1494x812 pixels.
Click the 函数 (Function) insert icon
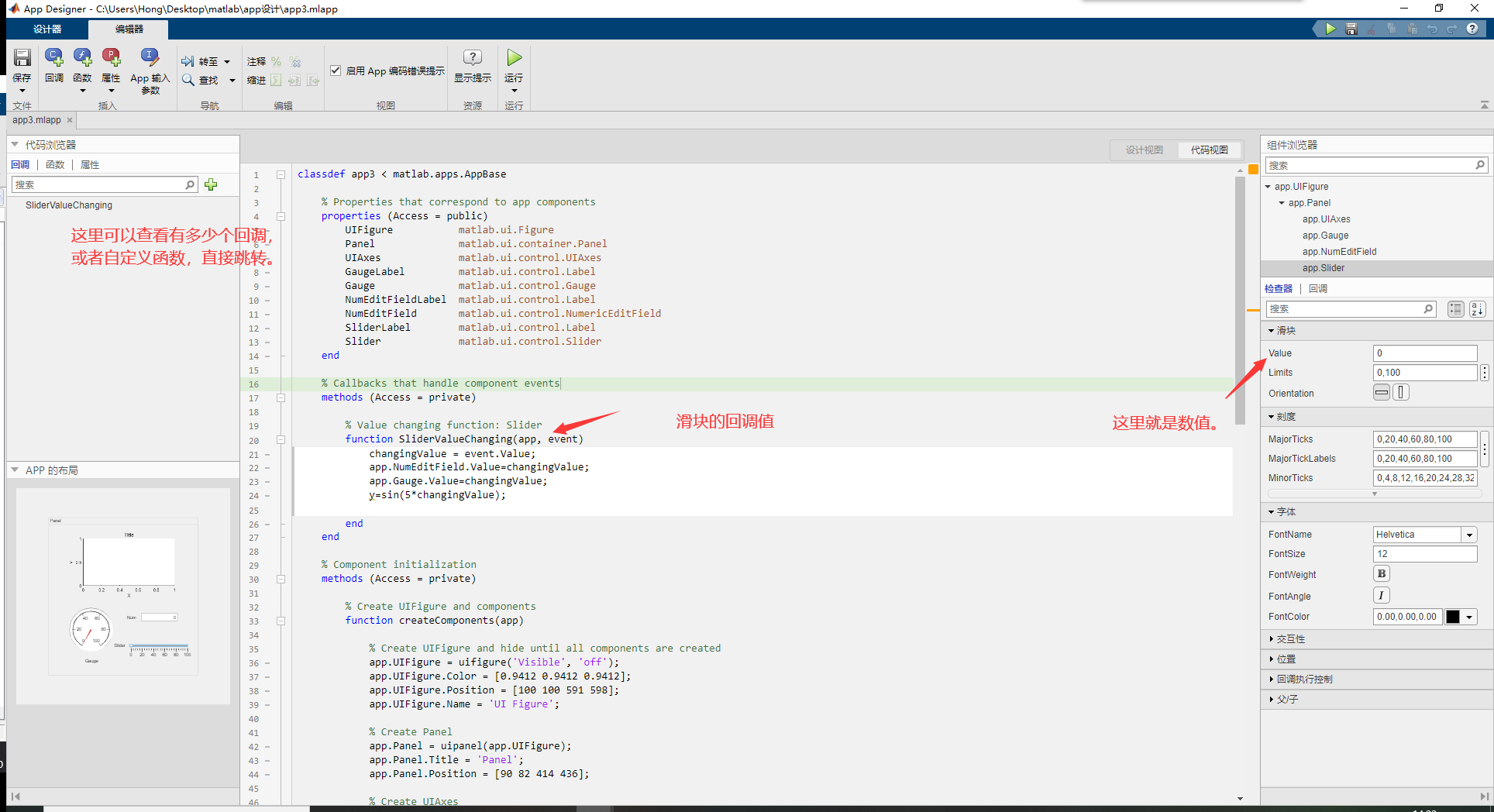tap(83, 58)
